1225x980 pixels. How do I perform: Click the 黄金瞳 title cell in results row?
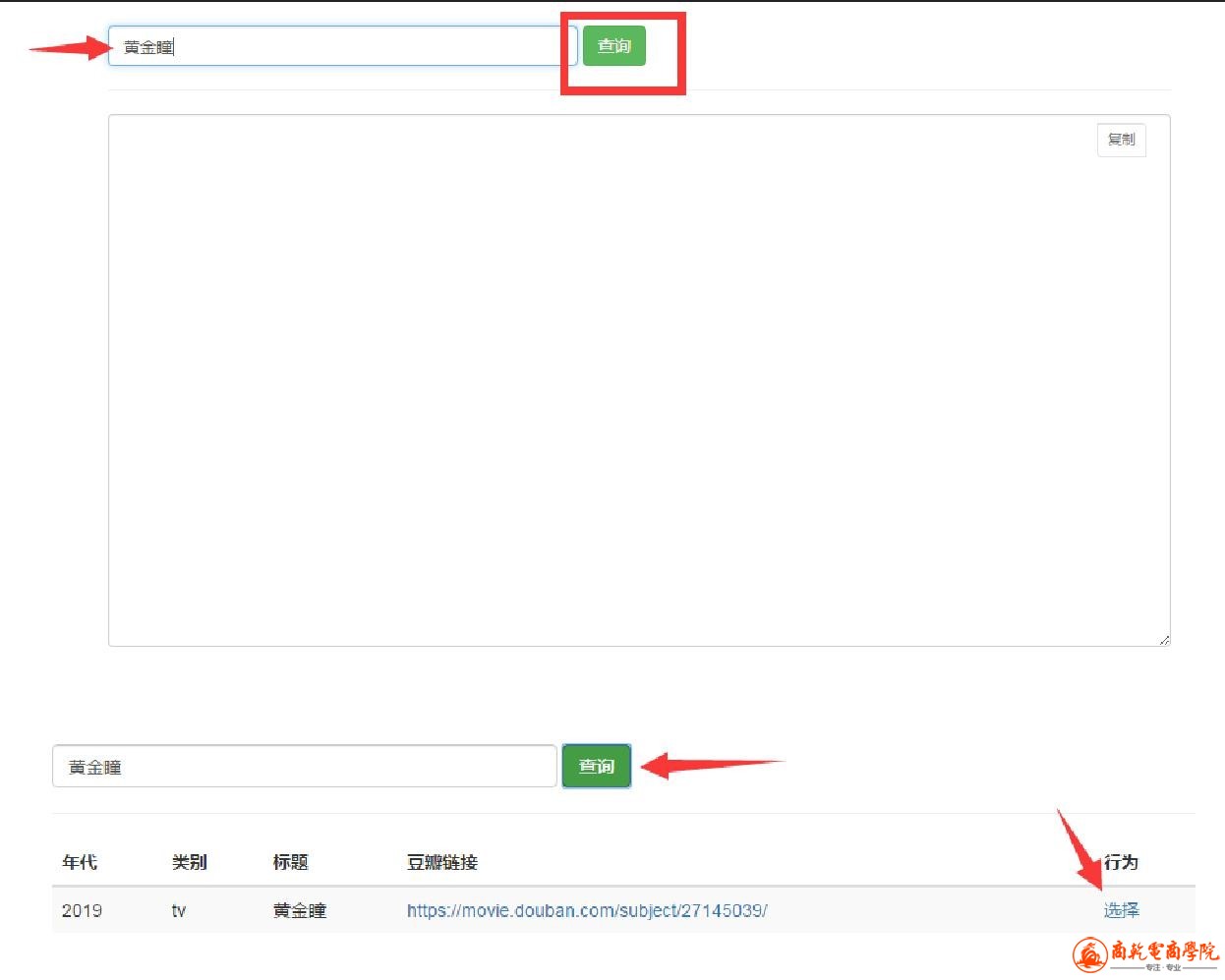coord(299,910)
